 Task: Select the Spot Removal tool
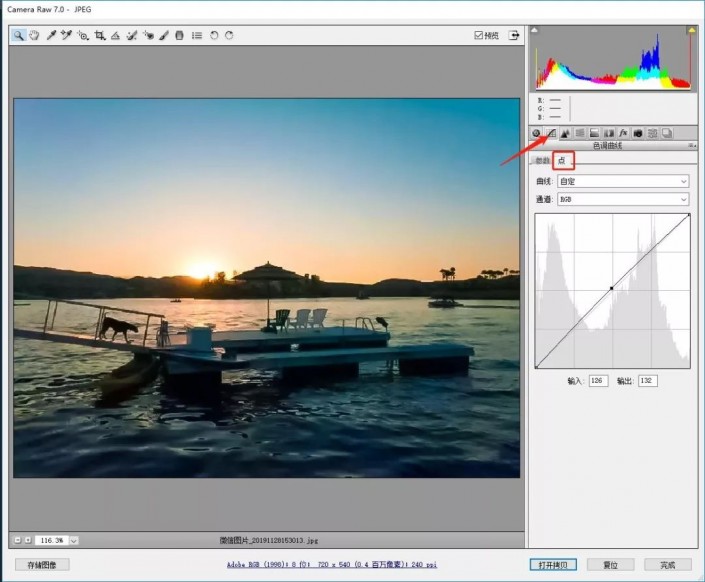(131, 35)
